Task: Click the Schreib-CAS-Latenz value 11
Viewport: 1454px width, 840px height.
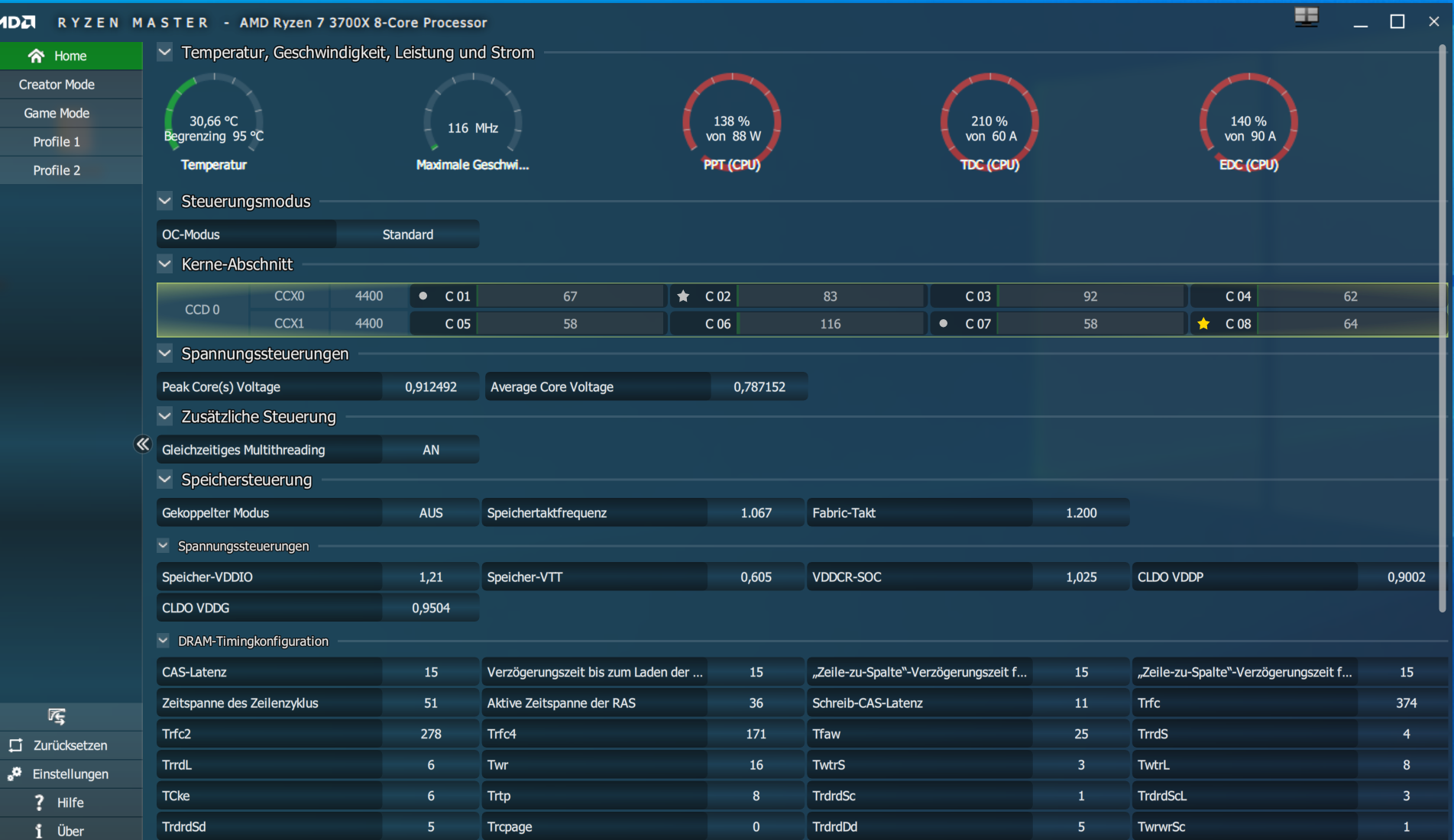Action: [1081, 703]
